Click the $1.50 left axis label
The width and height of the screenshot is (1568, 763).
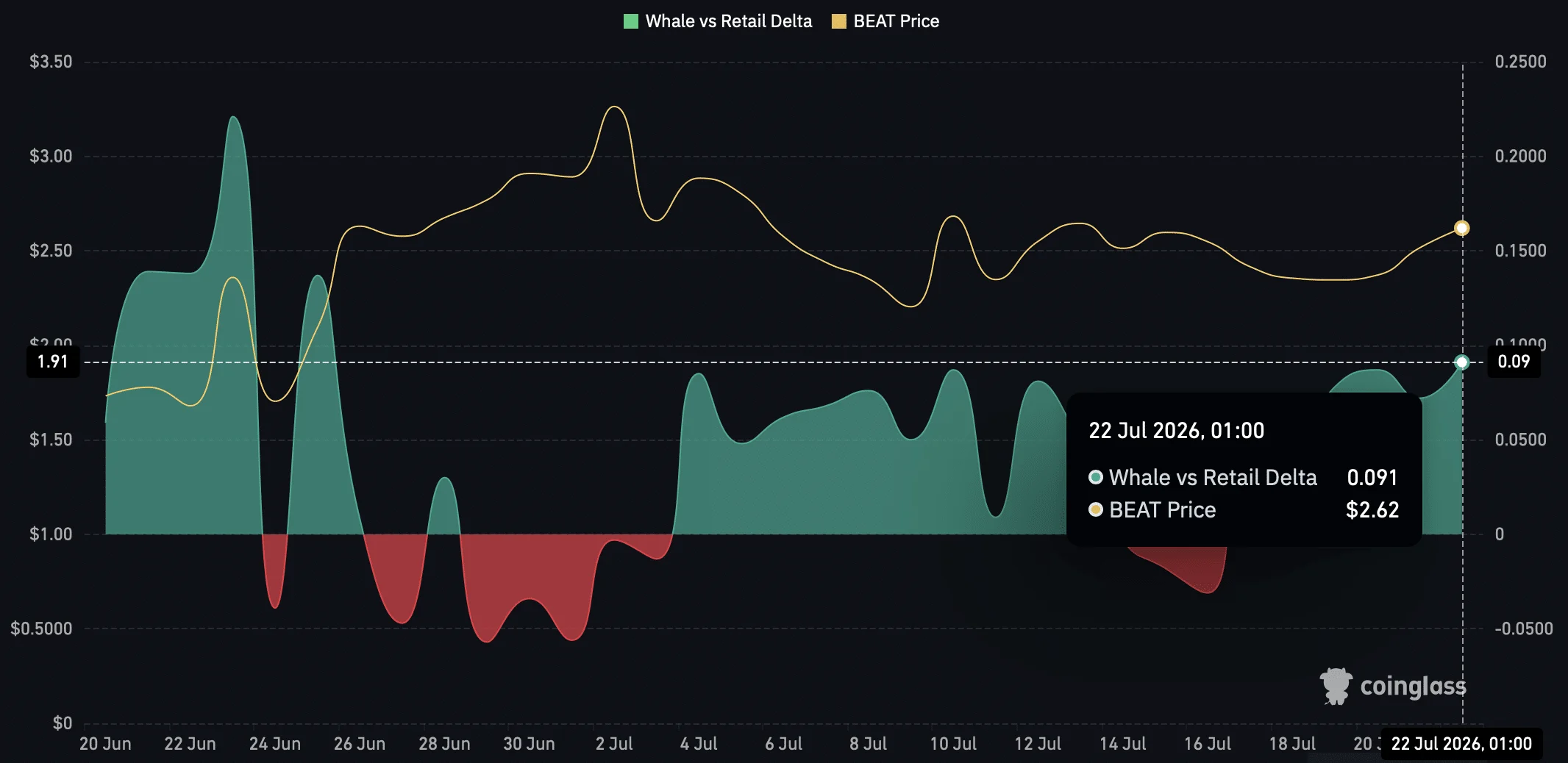pyautogui.click(x=51, y=440)
